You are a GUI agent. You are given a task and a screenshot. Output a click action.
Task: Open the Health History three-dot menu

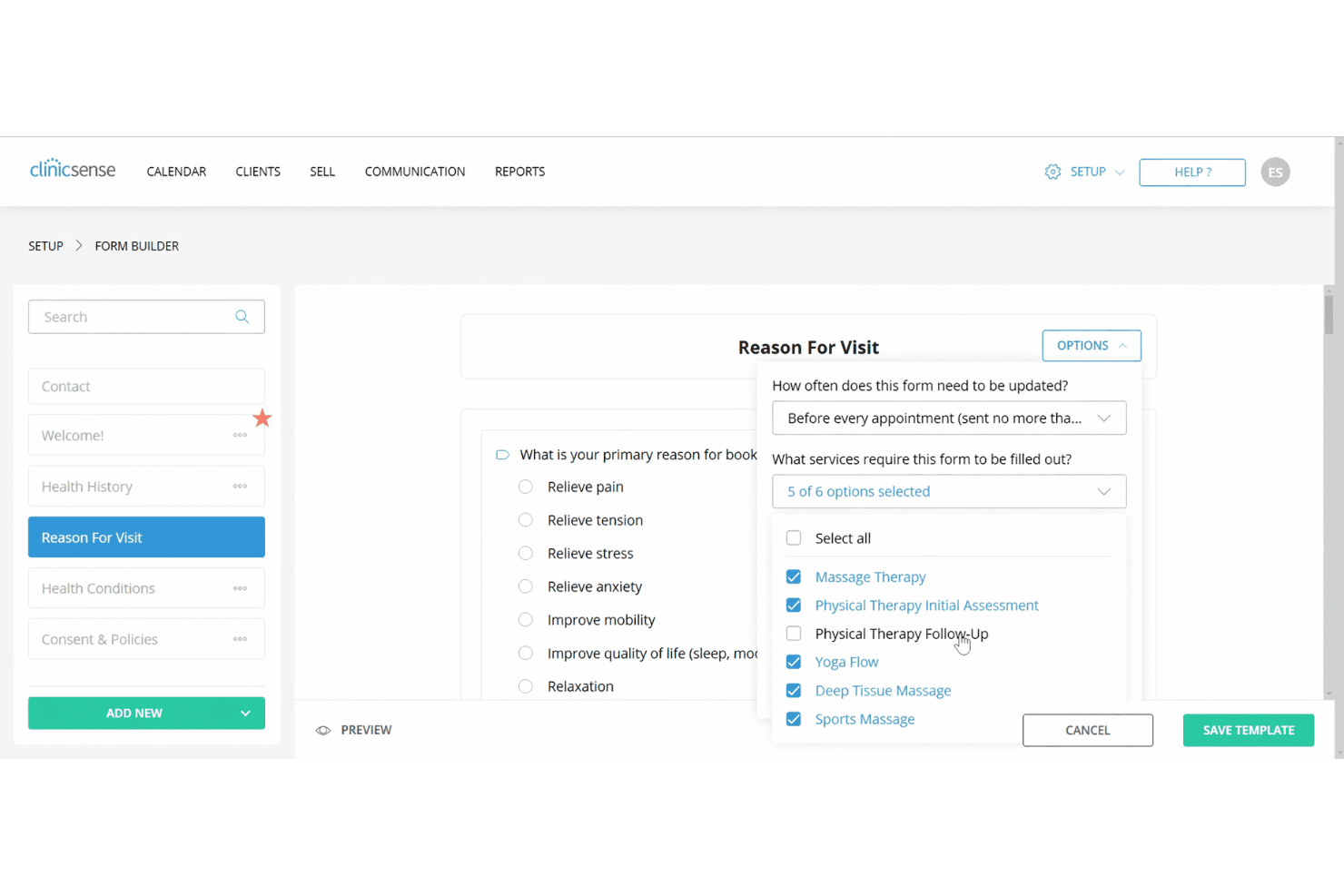240,486
